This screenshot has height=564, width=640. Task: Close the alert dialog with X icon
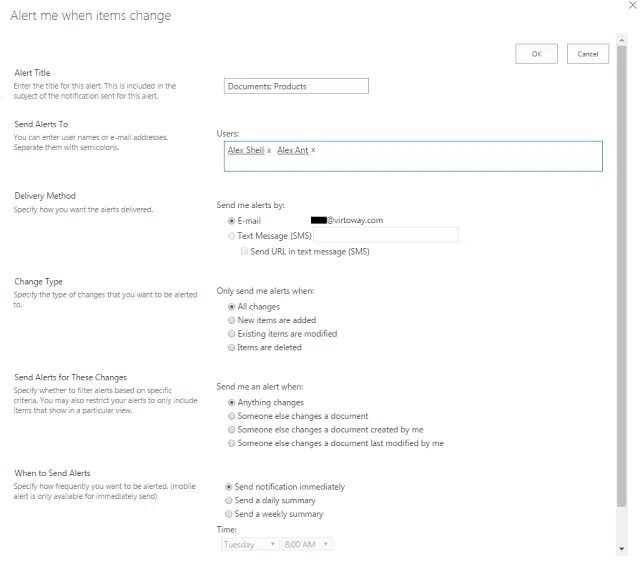tap(633, 5)
